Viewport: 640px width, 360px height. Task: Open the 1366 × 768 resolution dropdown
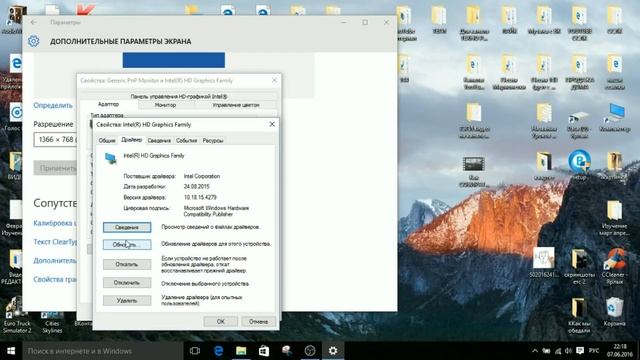click(56, 140)
